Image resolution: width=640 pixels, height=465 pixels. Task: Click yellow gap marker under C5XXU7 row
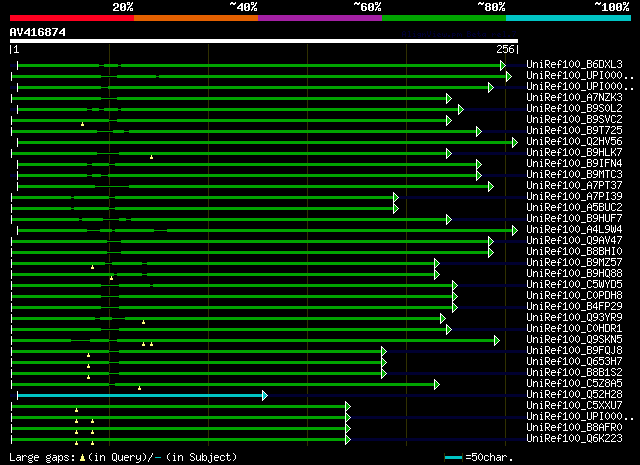(76, 410)
